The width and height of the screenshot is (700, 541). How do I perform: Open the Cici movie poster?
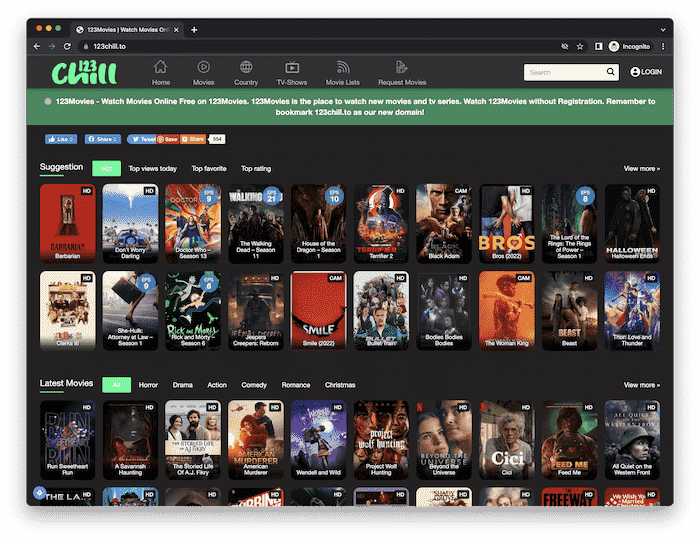tap(507, 440)
